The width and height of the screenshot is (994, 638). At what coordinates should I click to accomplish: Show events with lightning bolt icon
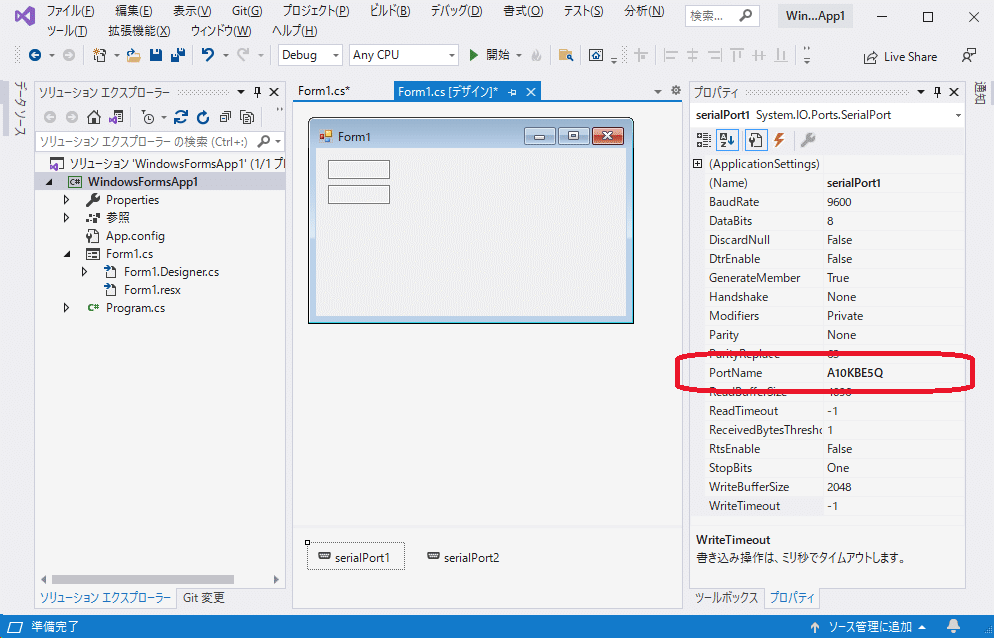779,140
